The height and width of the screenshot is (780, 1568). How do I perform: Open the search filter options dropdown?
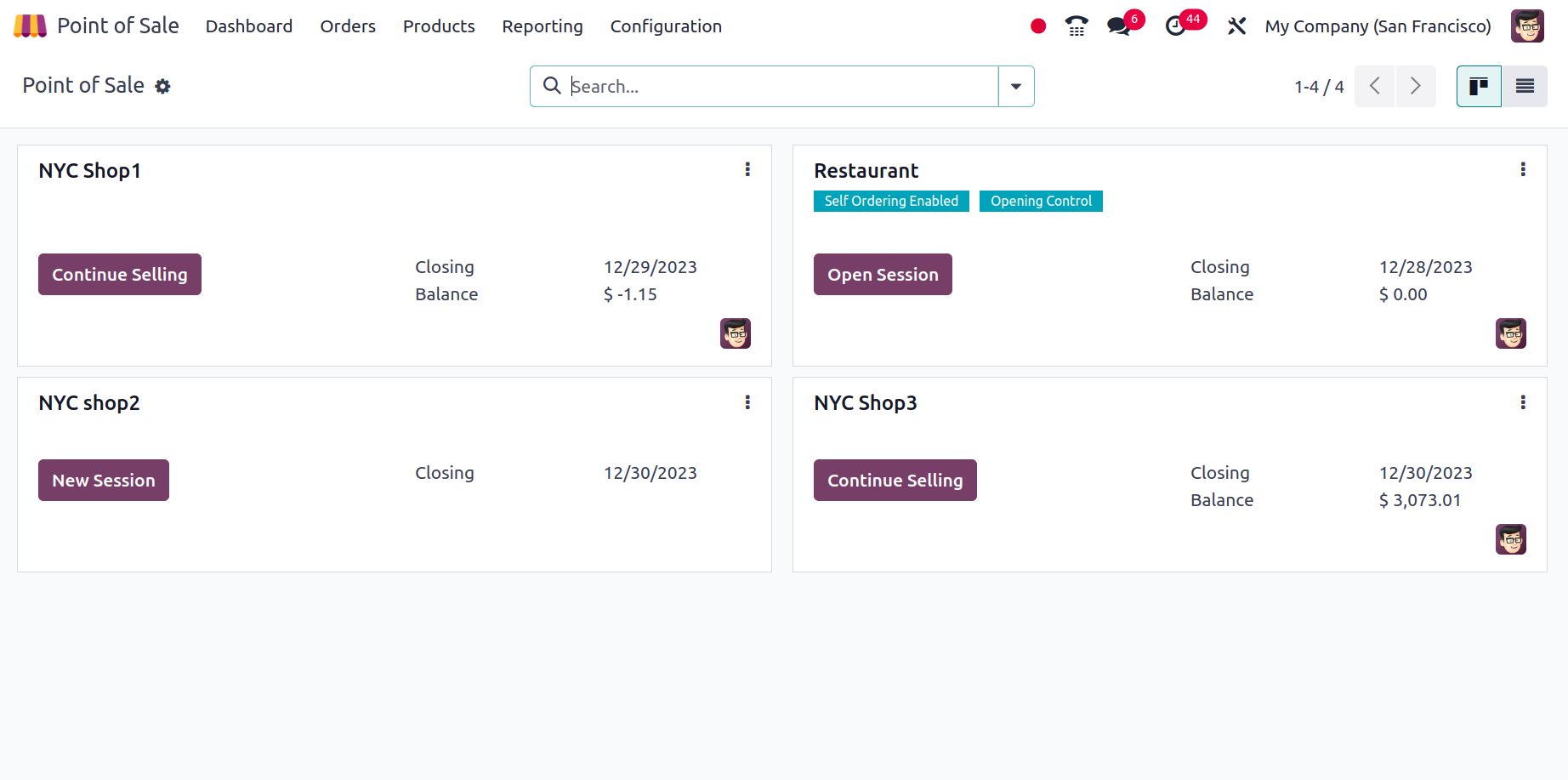pos(1016,87)
